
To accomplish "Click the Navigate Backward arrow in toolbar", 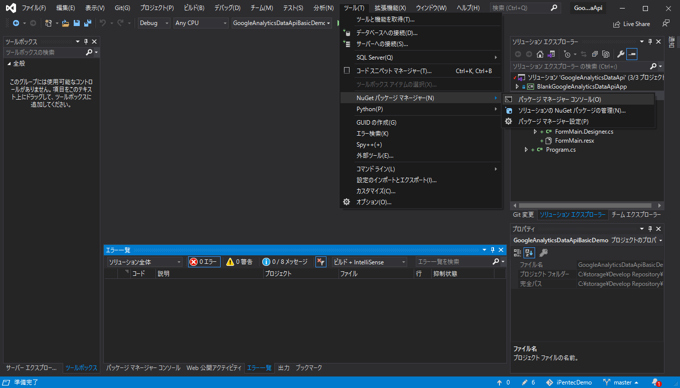I will point(16,23).
